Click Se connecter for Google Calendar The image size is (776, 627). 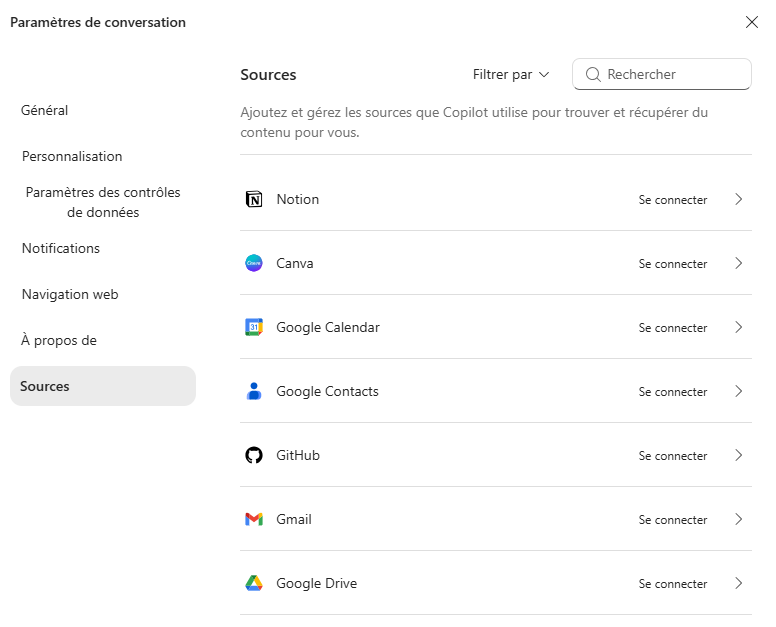tap(673, 328)
